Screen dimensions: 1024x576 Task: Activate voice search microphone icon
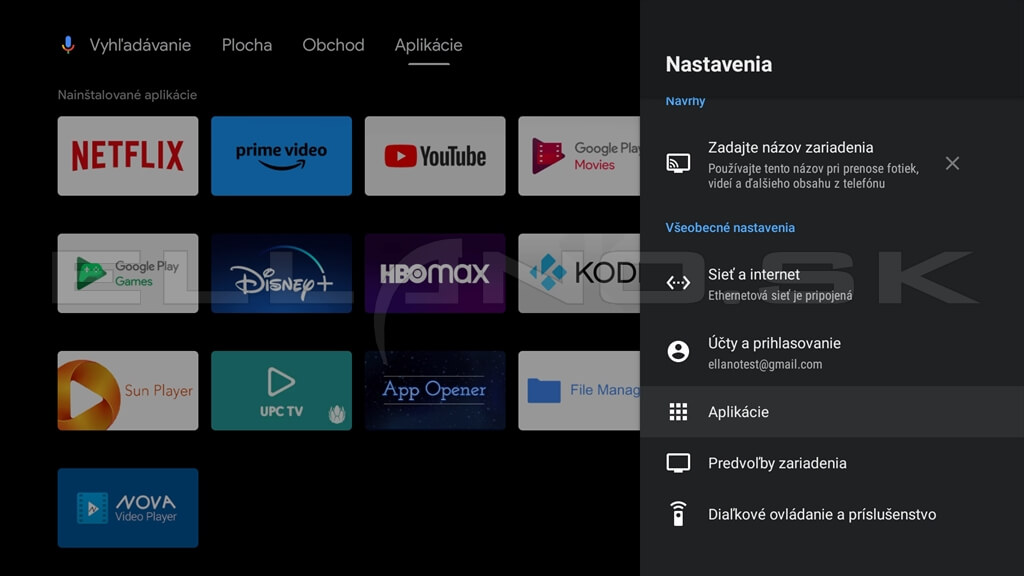pos(68,45)
